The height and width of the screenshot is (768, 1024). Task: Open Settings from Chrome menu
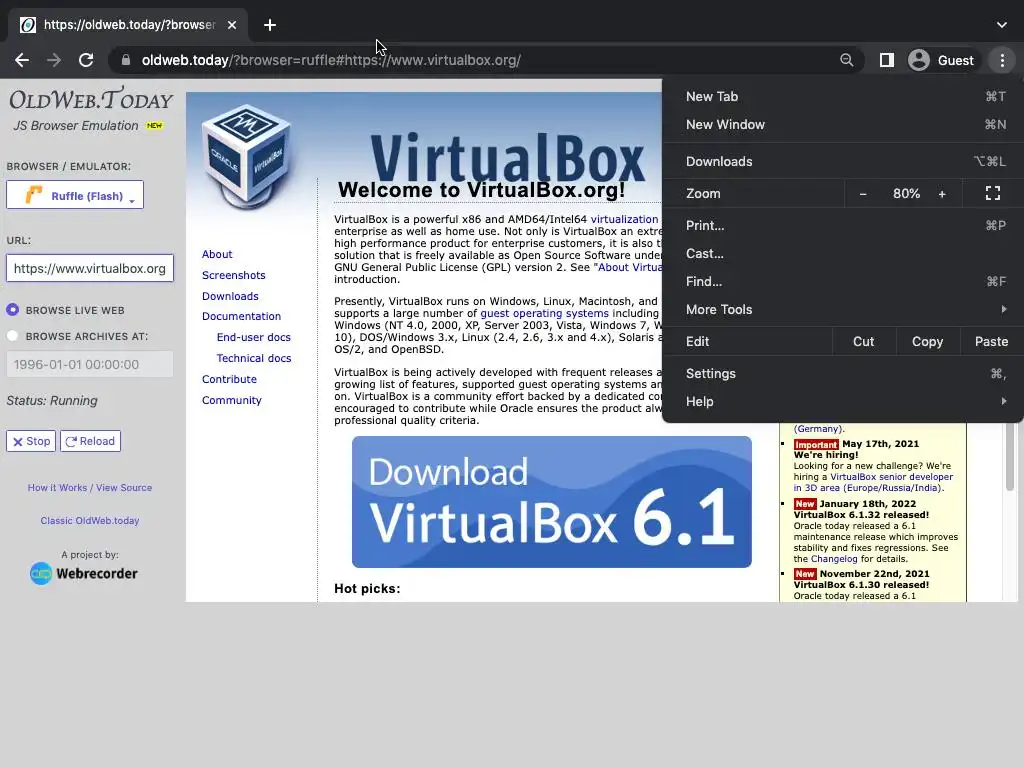(842, 374)
